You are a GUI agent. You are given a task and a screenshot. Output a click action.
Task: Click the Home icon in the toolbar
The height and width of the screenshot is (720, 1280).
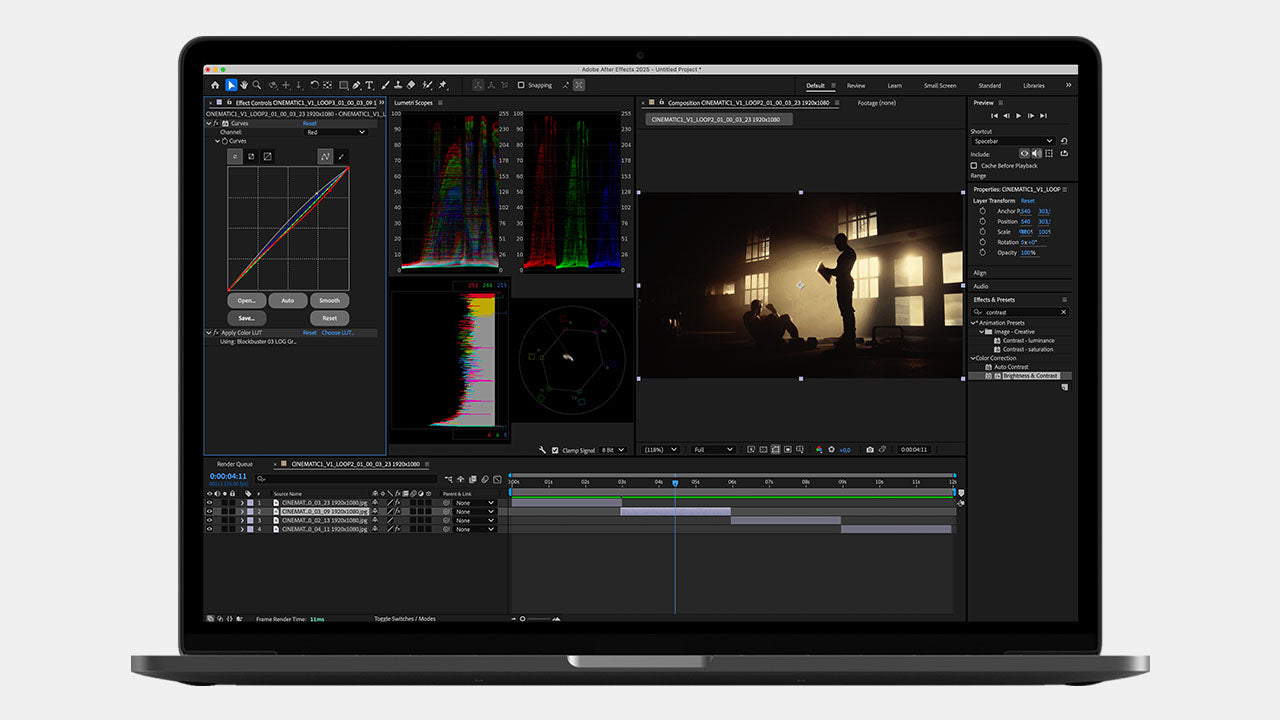point(215,86)
